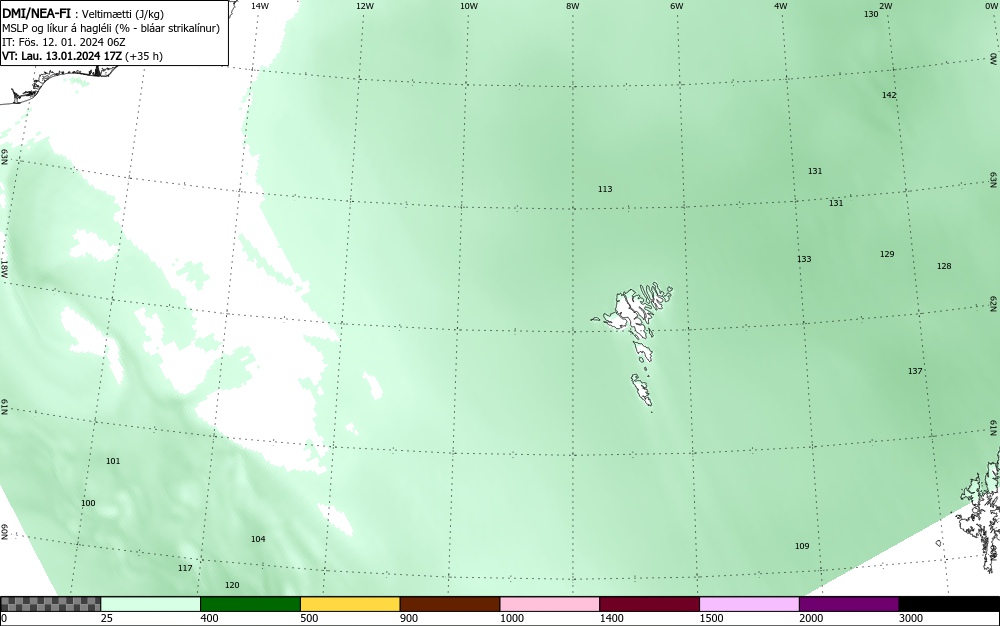Click the black above-3000 legend swatch
This screenshot has width=1000, height=626.
(949, 604)
